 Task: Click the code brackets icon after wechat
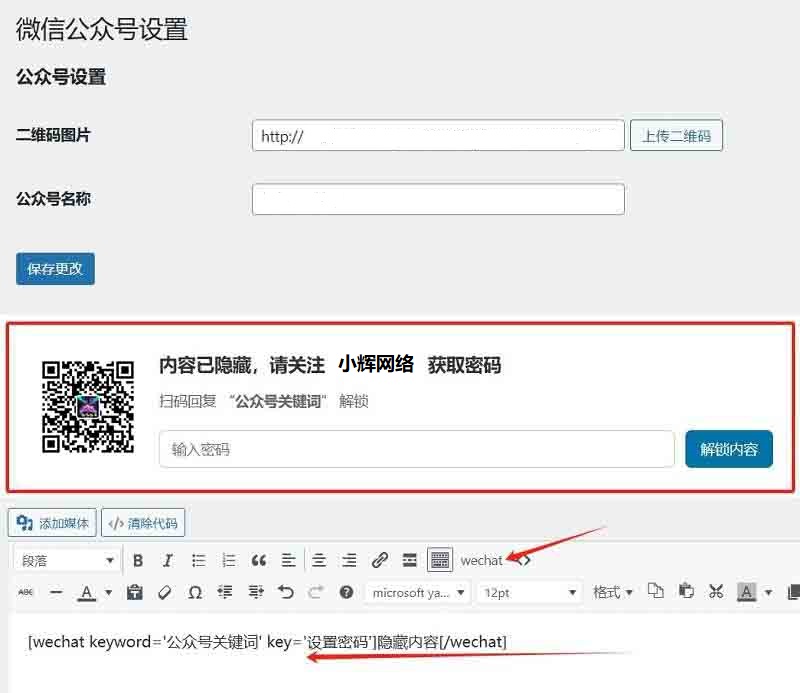point(524,560)
